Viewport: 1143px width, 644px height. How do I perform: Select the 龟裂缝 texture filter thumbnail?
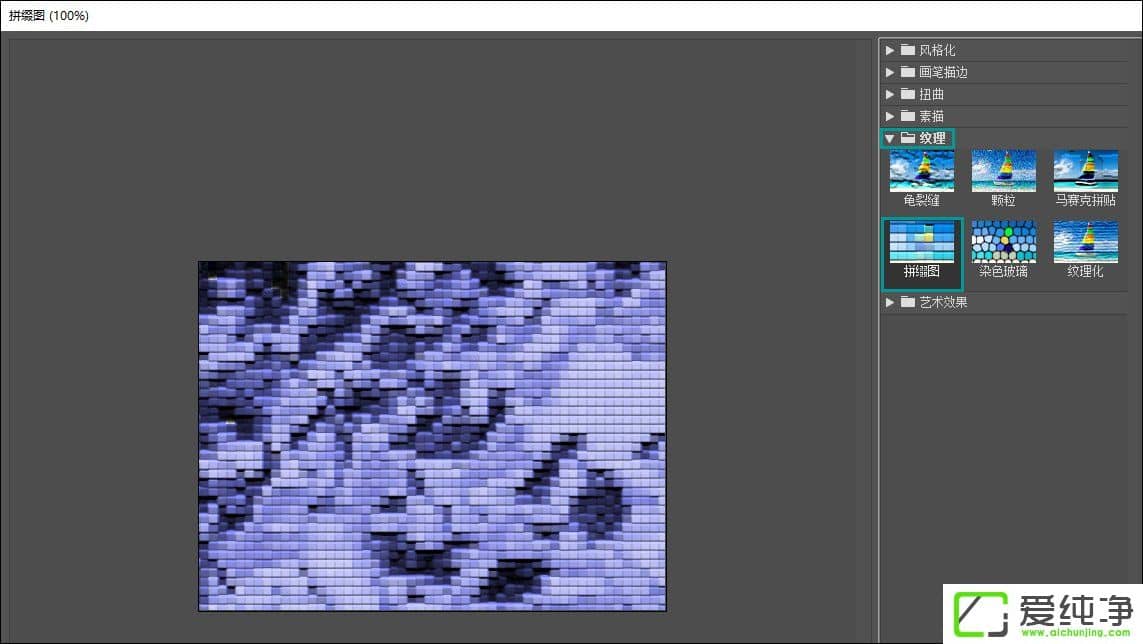tap(921, 171)
